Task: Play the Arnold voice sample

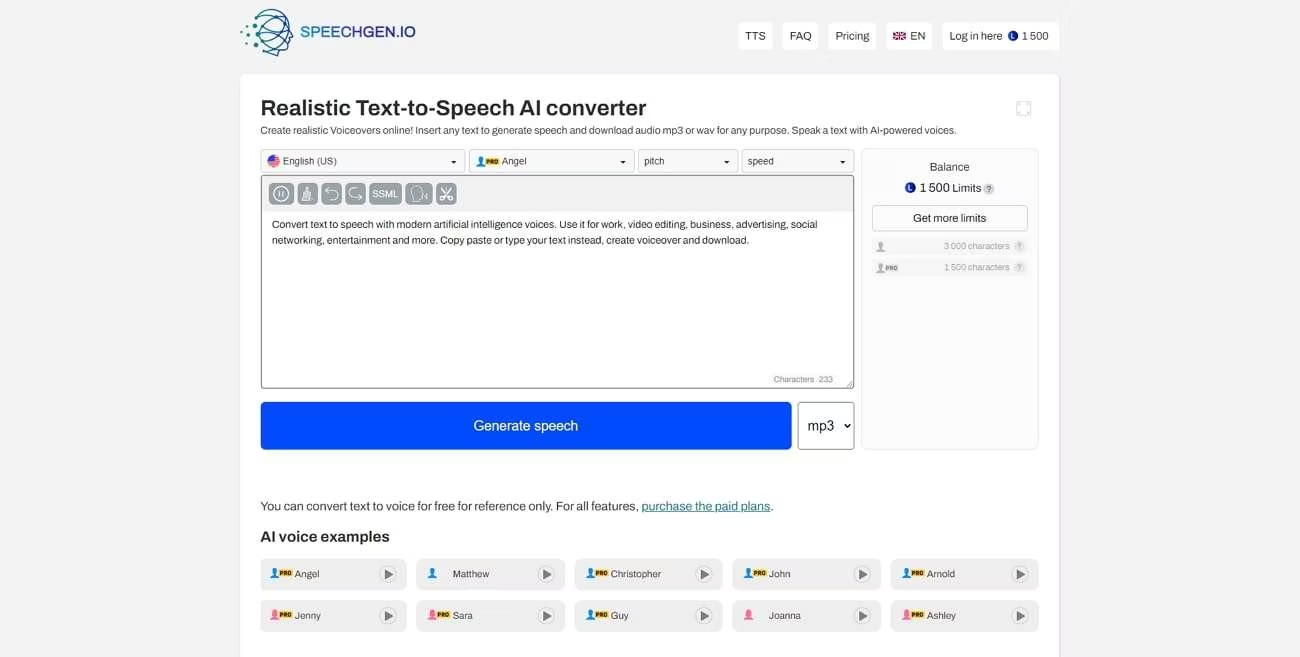Action: [x=1020, y=573]
